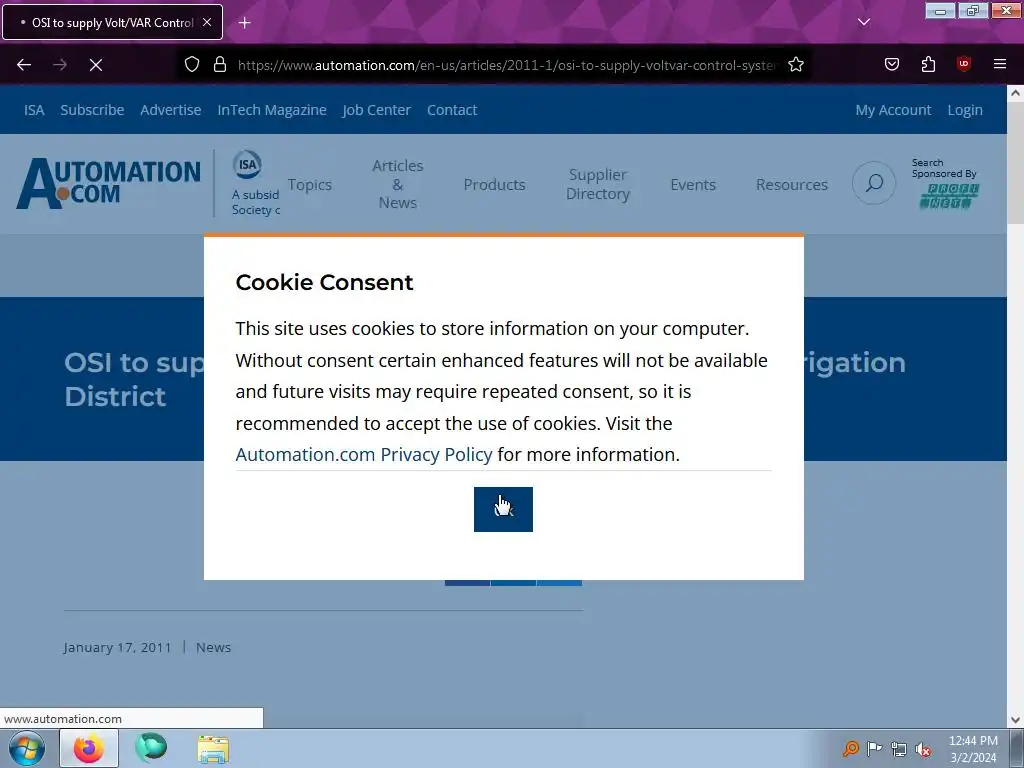Launch the green taskbar application
This screenshot has width=1024, height=768.
151,748
